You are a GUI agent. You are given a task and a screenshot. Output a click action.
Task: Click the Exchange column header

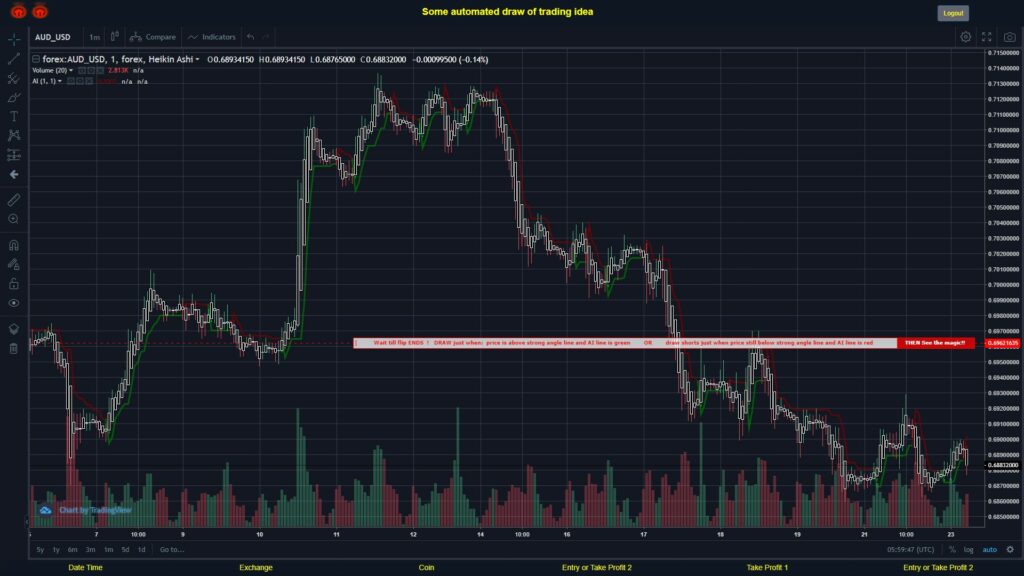(x=256, y=568)
